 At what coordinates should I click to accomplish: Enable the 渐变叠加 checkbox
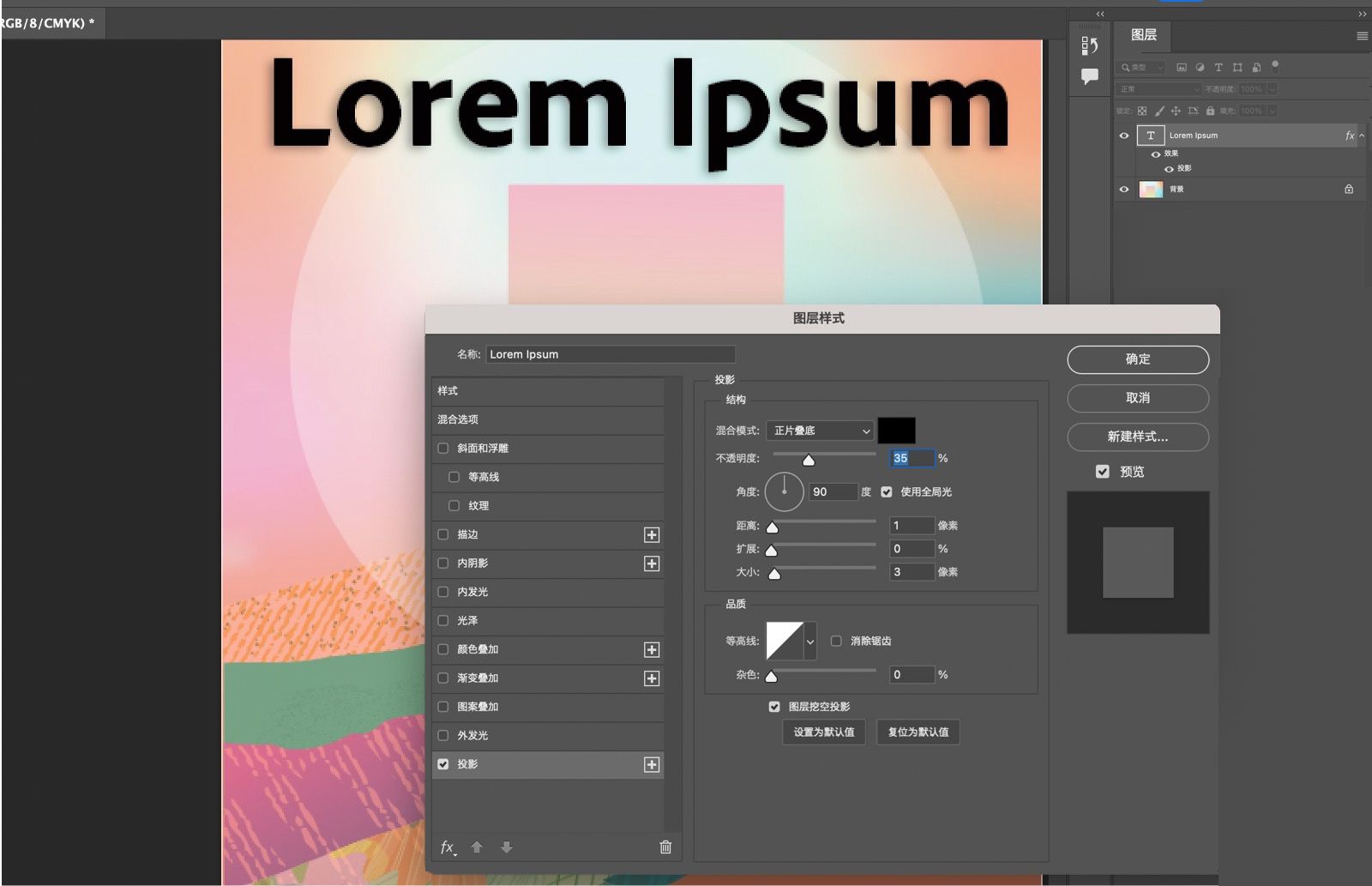[x=443, y=678]
